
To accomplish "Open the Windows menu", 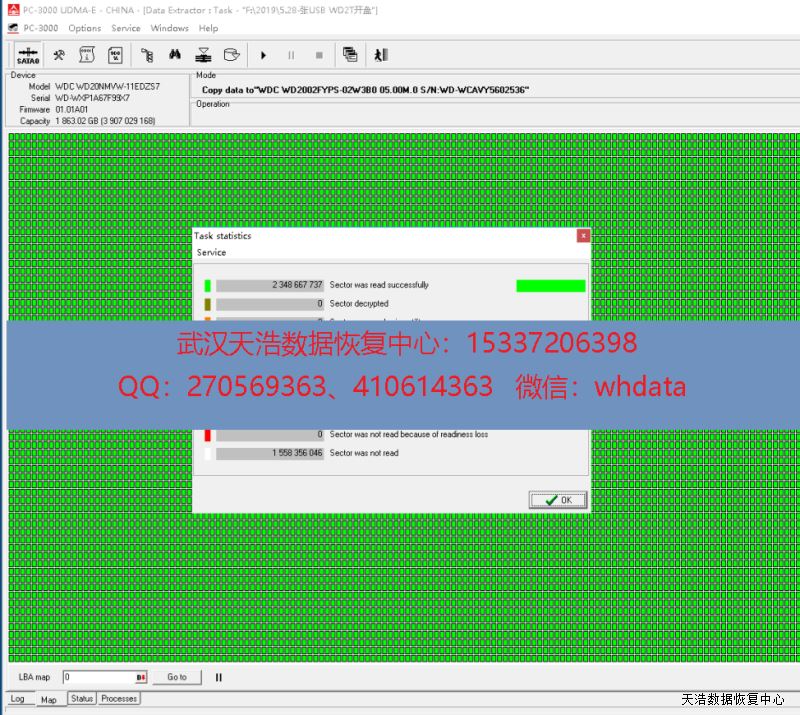I will click(x=169, y=28).
